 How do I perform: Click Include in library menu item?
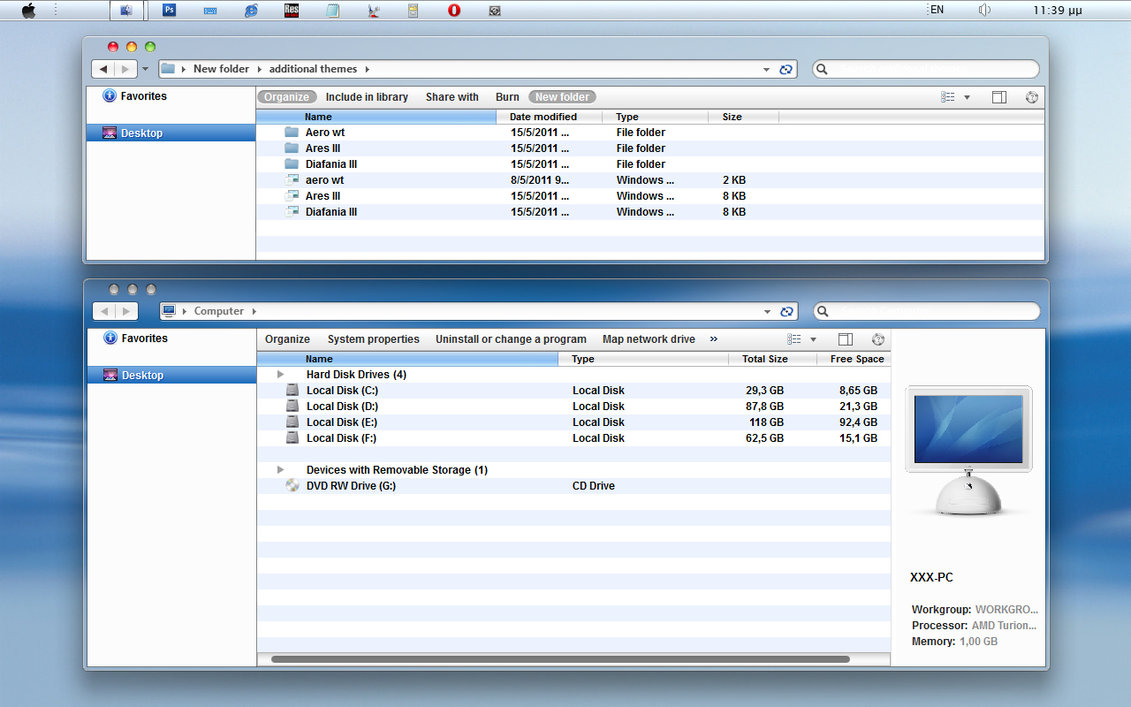[x=366, y=97]
